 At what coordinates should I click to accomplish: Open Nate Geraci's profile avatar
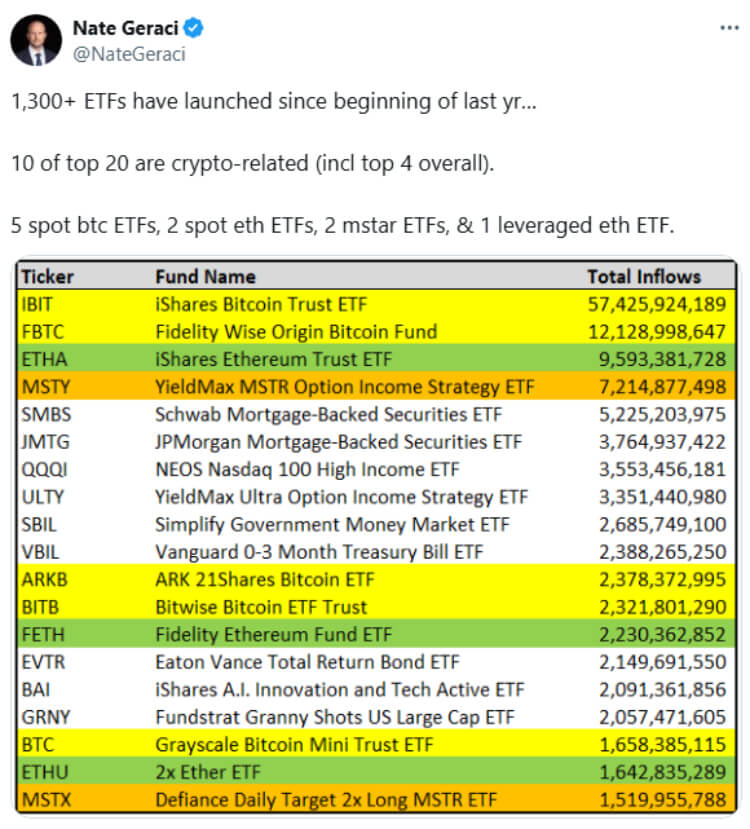[x=36, y=40]
